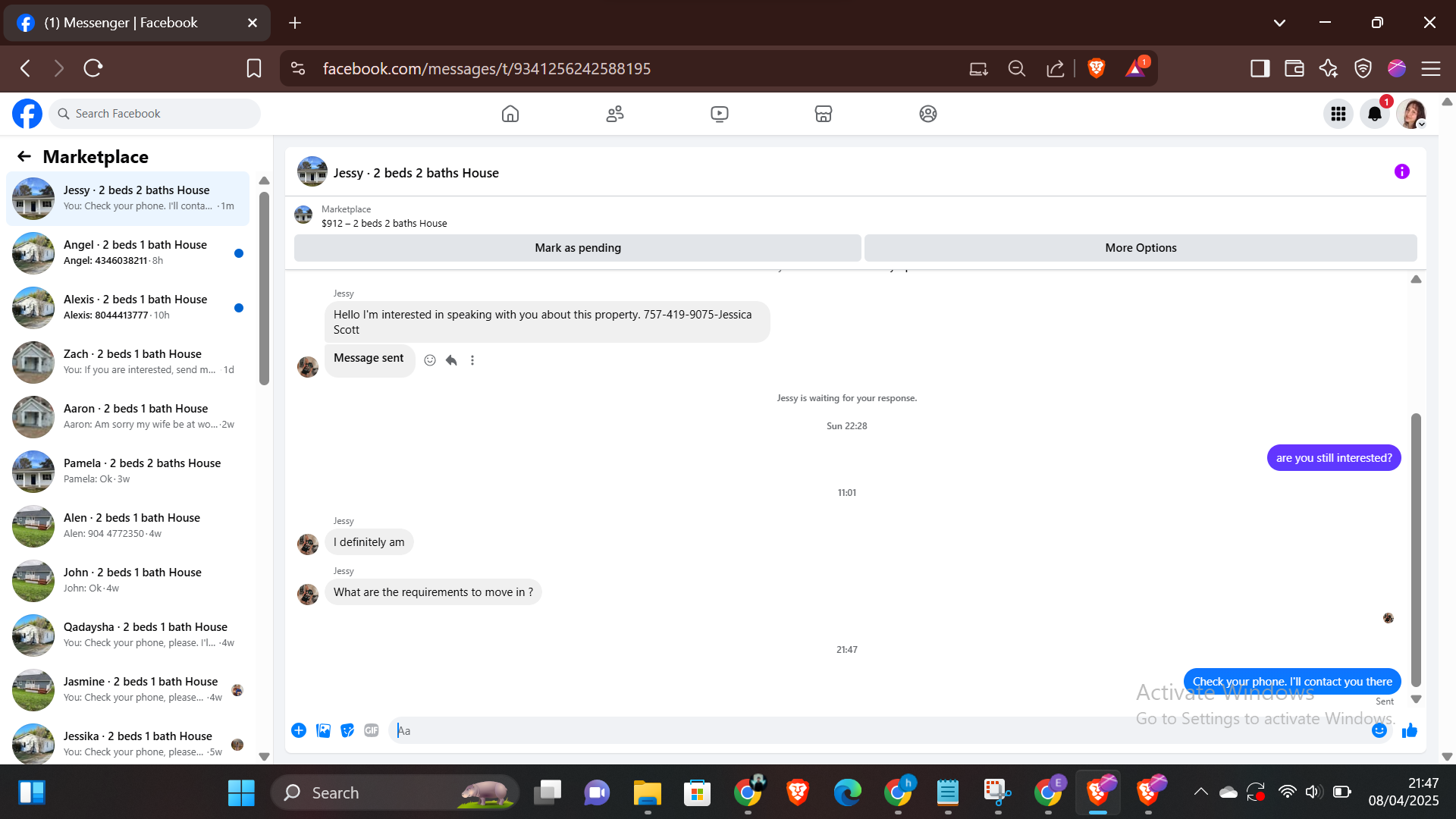1456x819 pixels.
Task: Open the account profile dropdown
Action: click(x=1411, y=114)
